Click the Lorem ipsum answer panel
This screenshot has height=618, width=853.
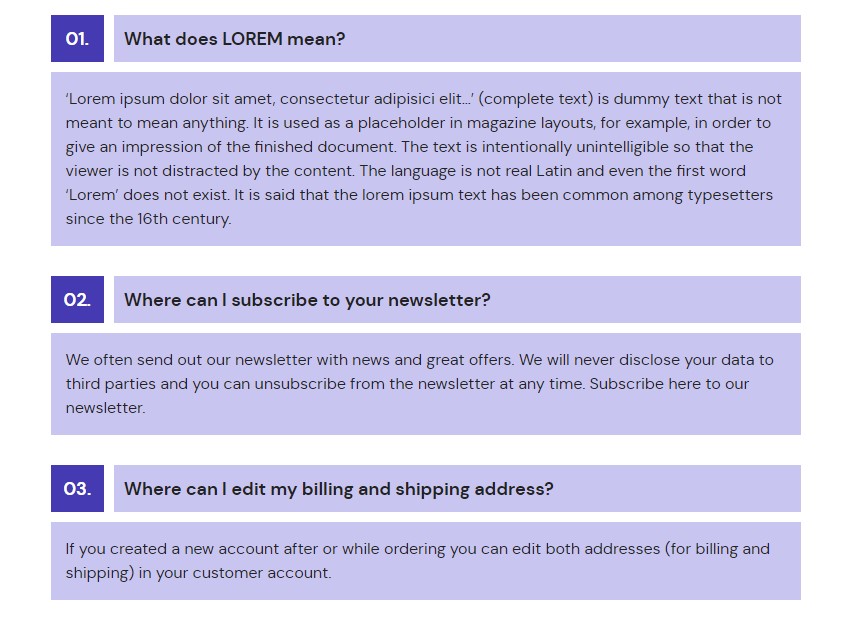[x=426, y=159]
